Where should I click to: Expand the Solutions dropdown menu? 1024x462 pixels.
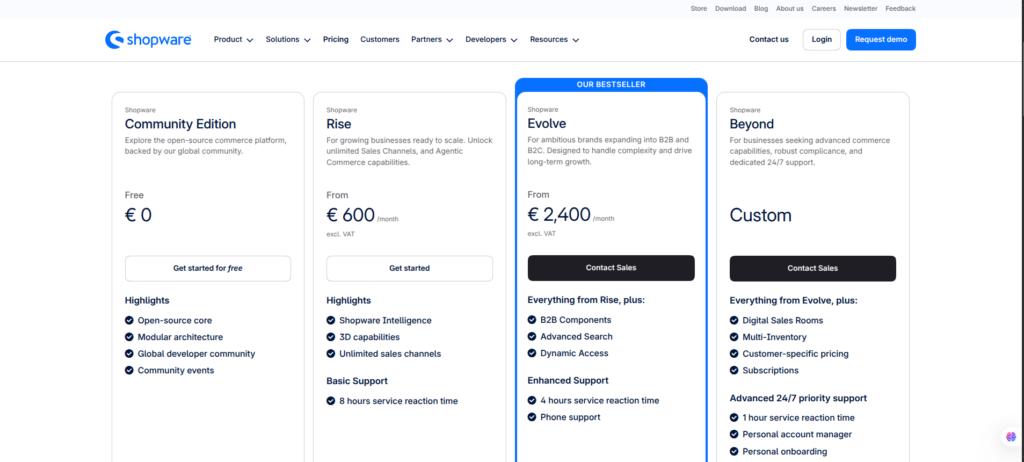288,39
